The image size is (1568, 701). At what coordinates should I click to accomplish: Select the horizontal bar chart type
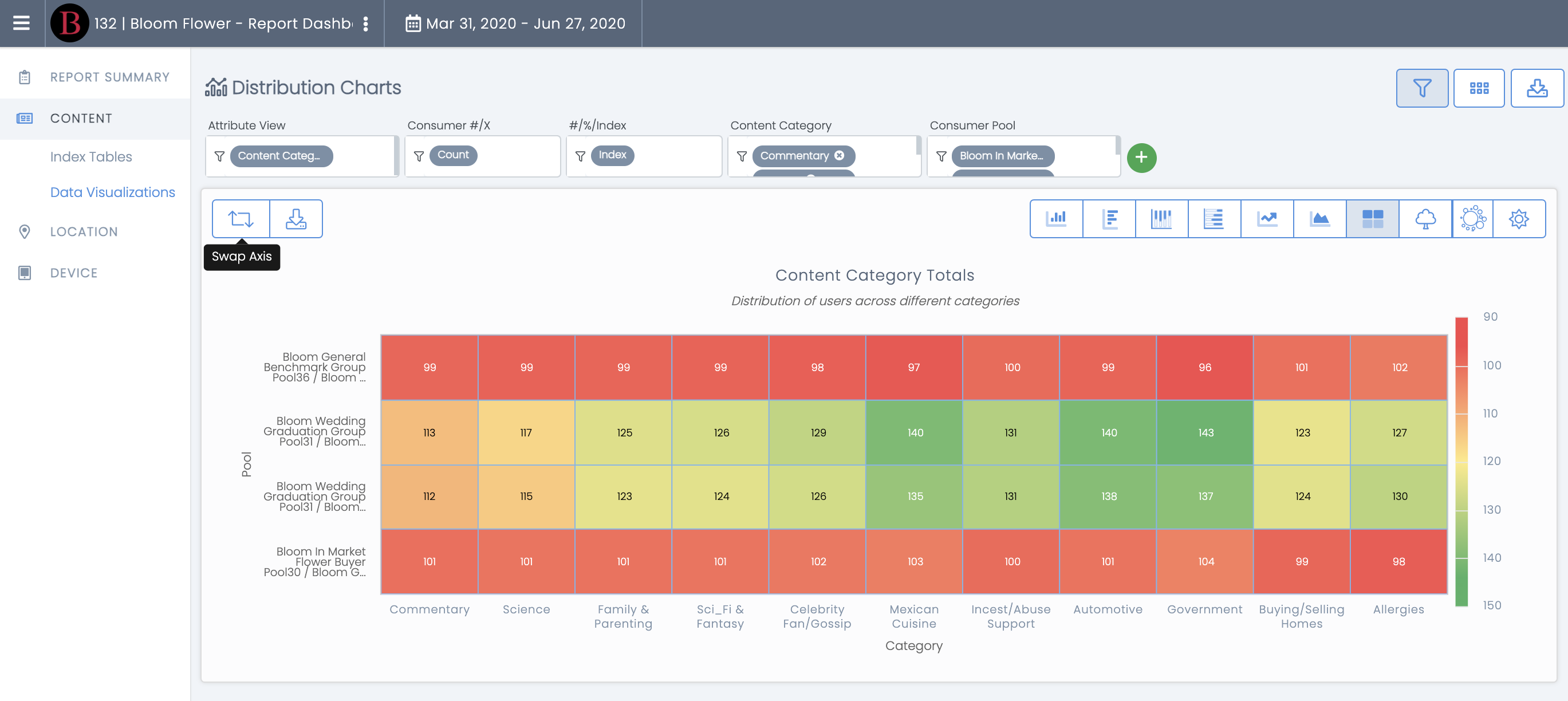click(1109, 218)
